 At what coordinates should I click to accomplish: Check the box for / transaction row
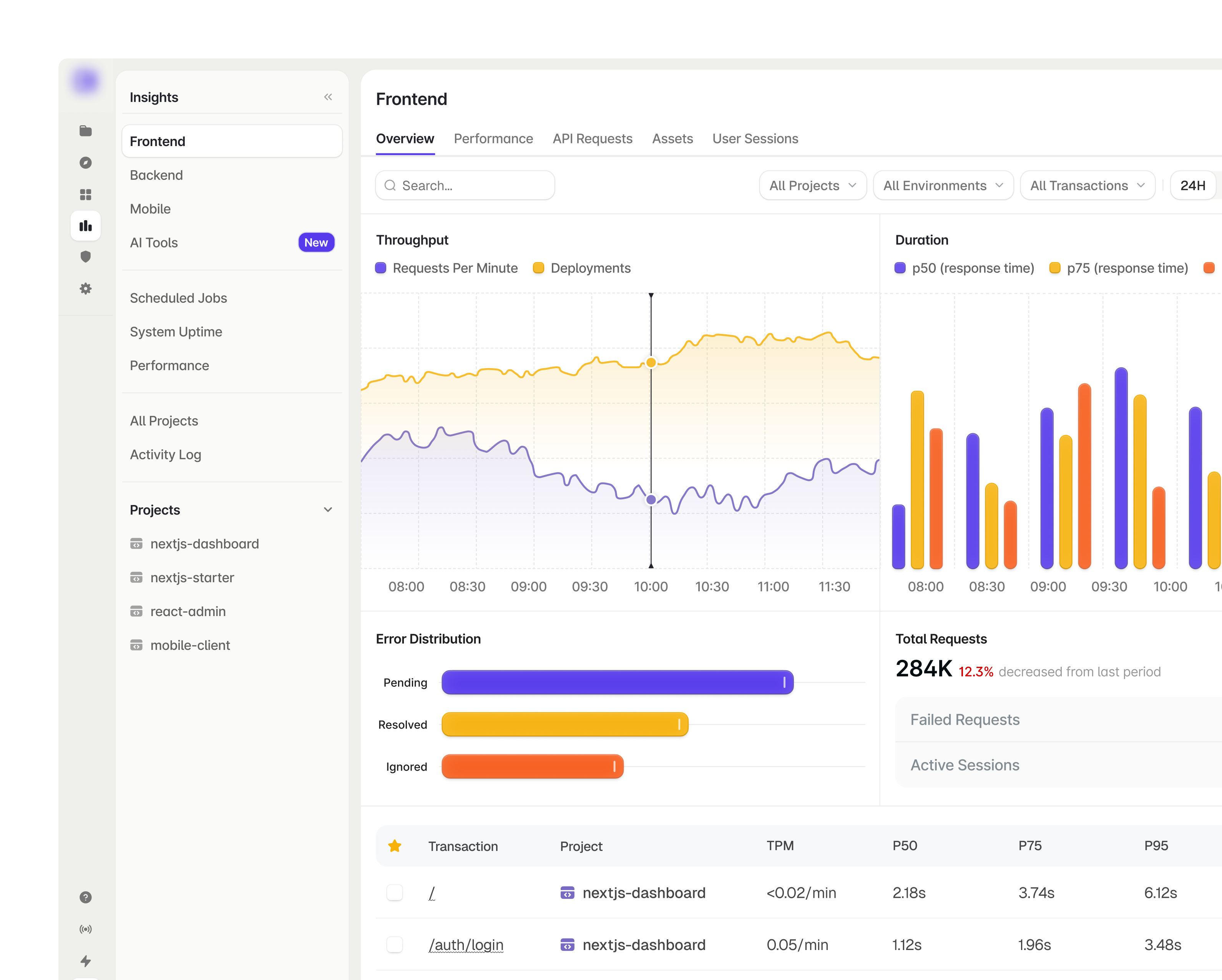coord(395,893)
